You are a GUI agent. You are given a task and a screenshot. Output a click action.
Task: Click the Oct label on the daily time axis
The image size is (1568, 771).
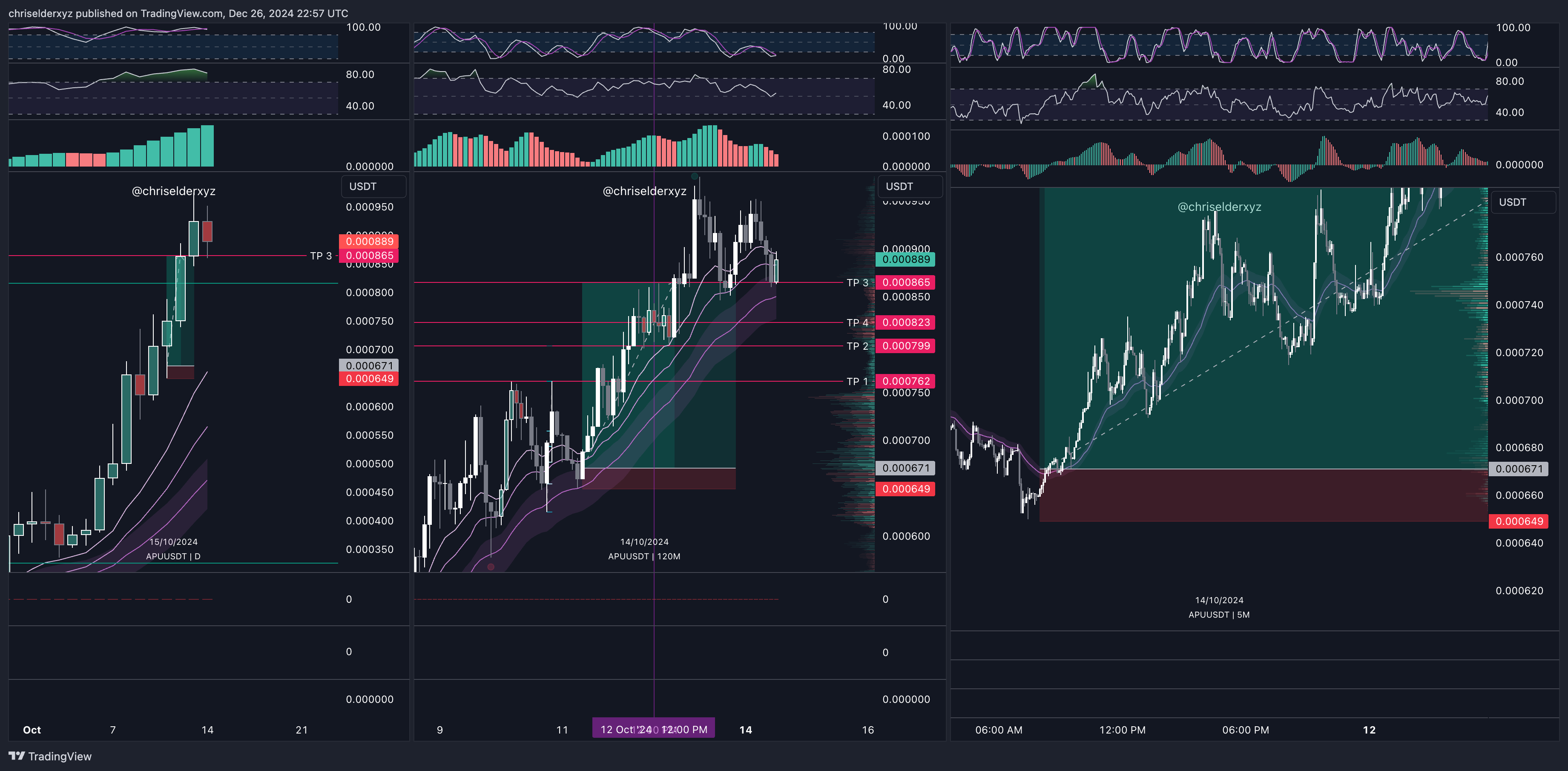[x=32, y=730]
